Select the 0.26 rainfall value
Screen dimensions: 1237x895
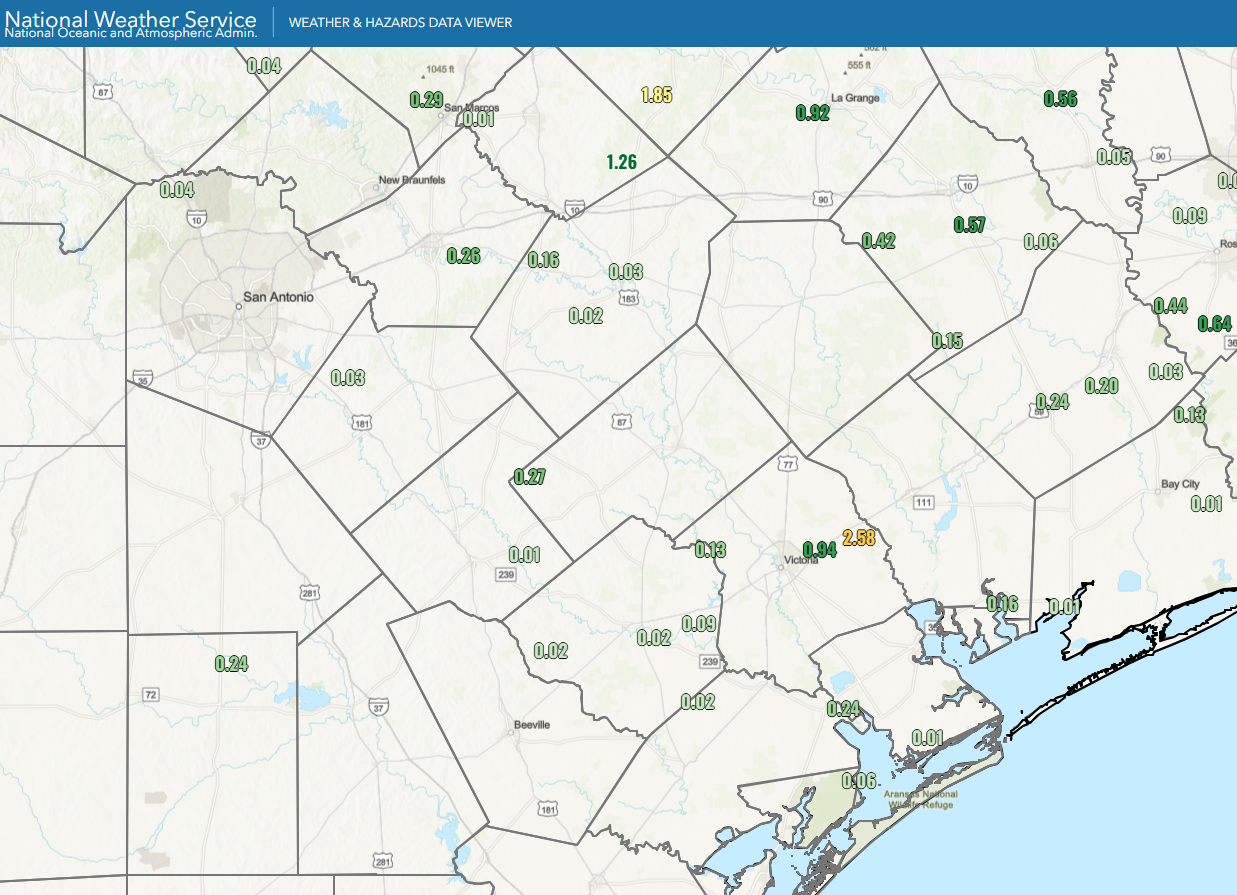coord(463,255)
